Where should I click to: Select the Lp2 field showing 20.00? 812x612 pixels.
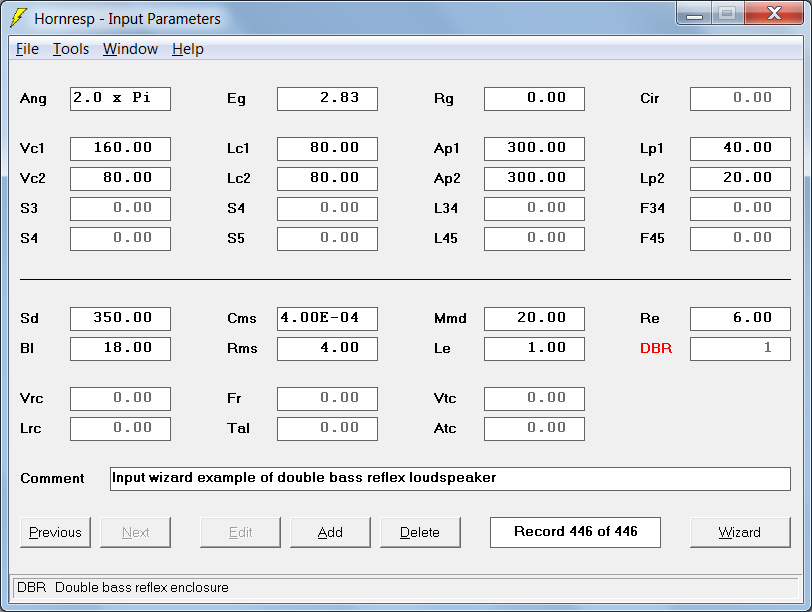(740, 179)
